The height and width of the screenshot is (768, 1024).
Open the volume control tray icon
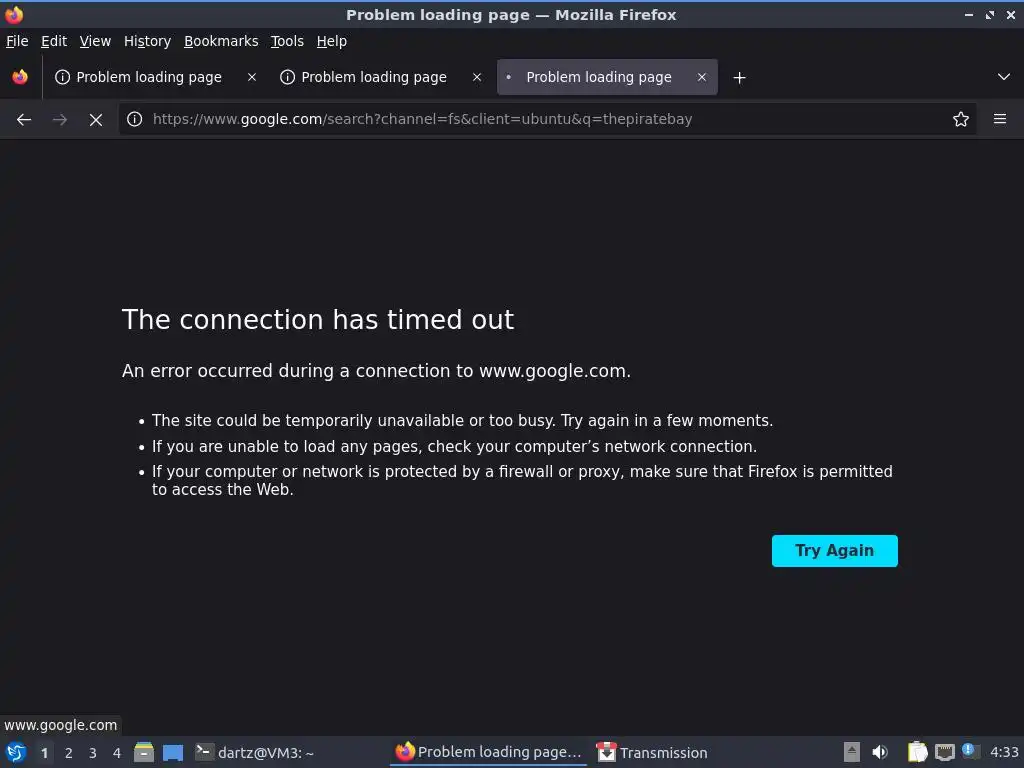pos(880,752)
